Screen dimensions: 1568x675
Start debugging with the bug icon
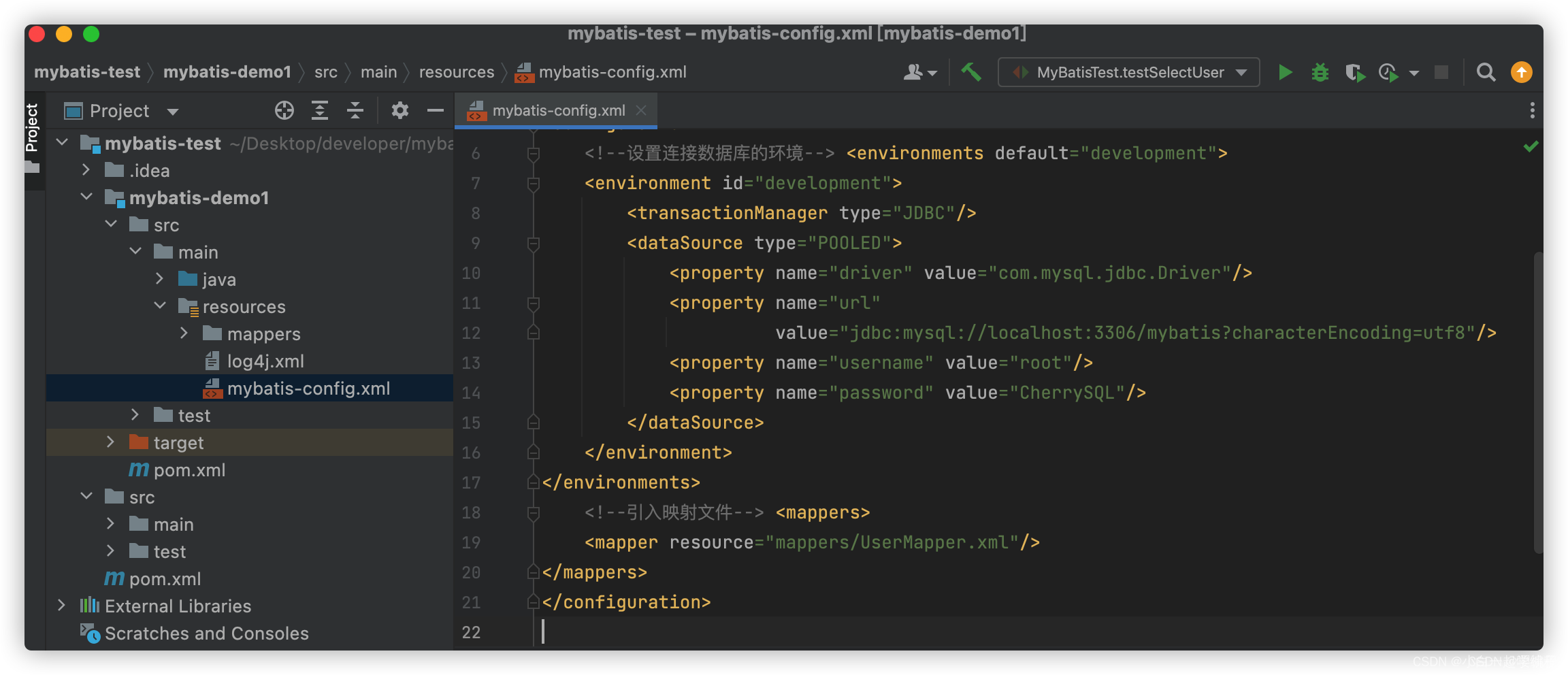pos(1320,72)
